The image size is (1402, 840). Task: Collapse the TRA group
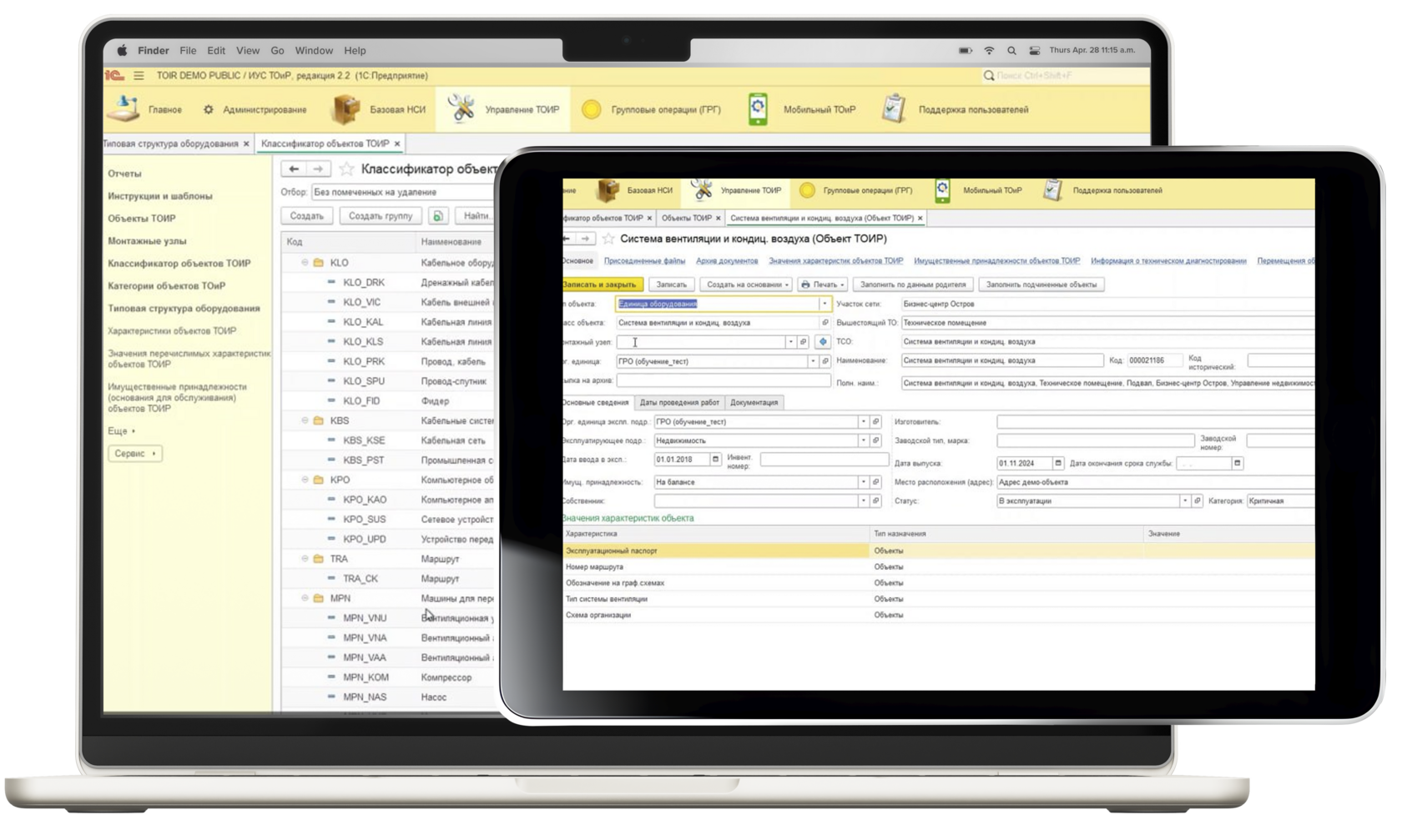point(305,559)
